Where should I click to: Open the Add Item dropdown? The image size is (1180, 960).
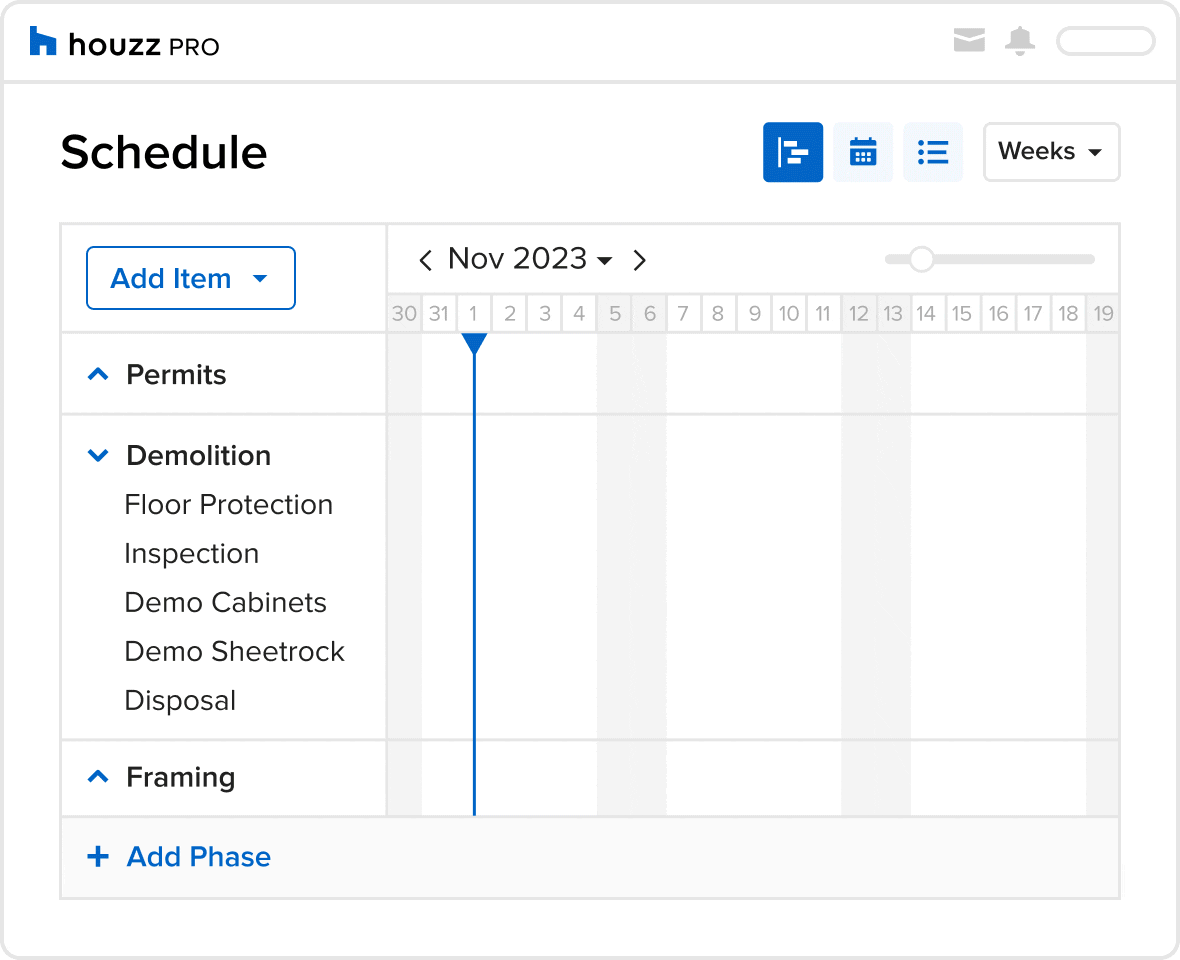190,278
